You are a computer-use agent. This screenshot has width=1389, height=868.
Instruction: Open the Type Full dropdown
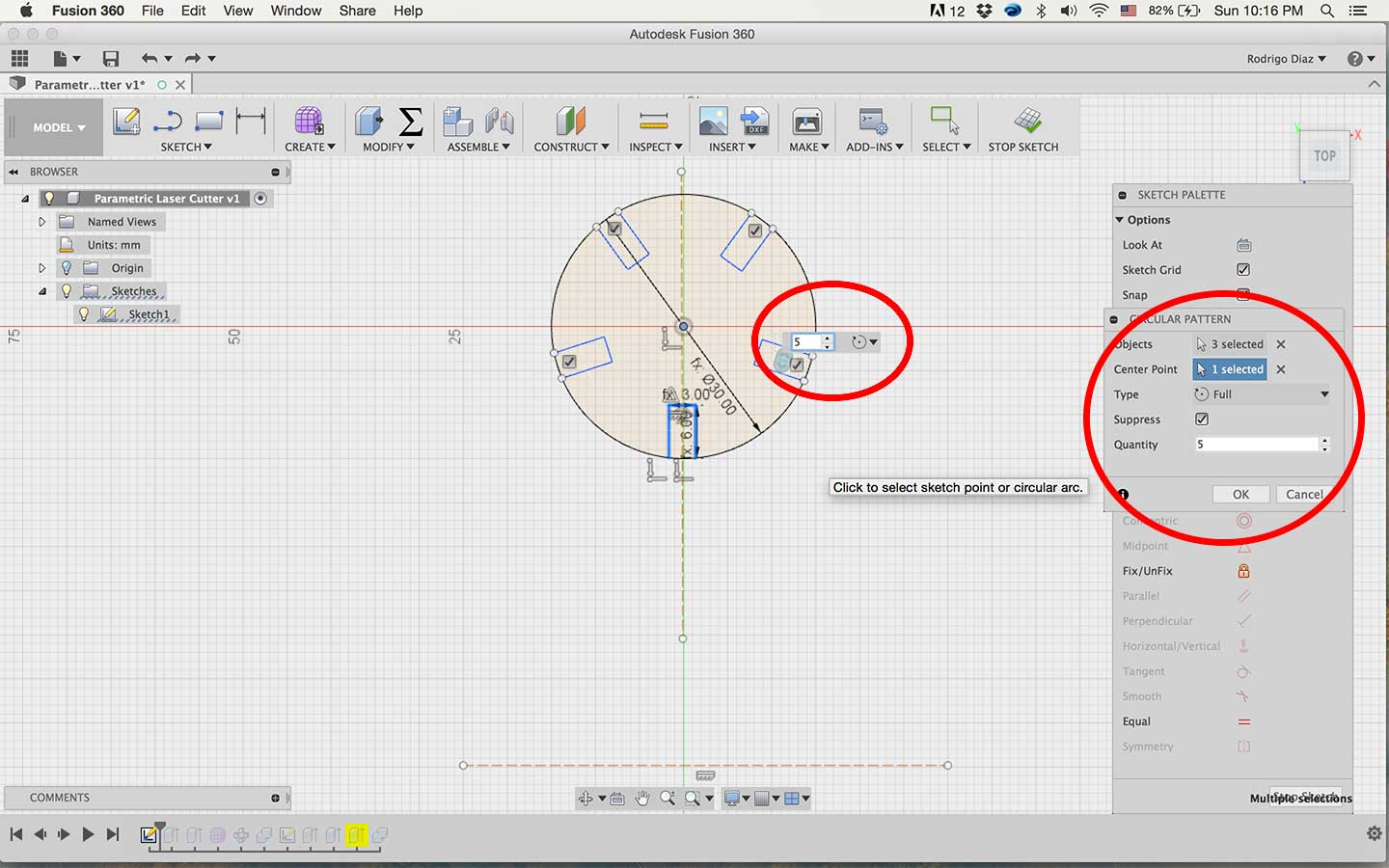(x=1262, y=394)
